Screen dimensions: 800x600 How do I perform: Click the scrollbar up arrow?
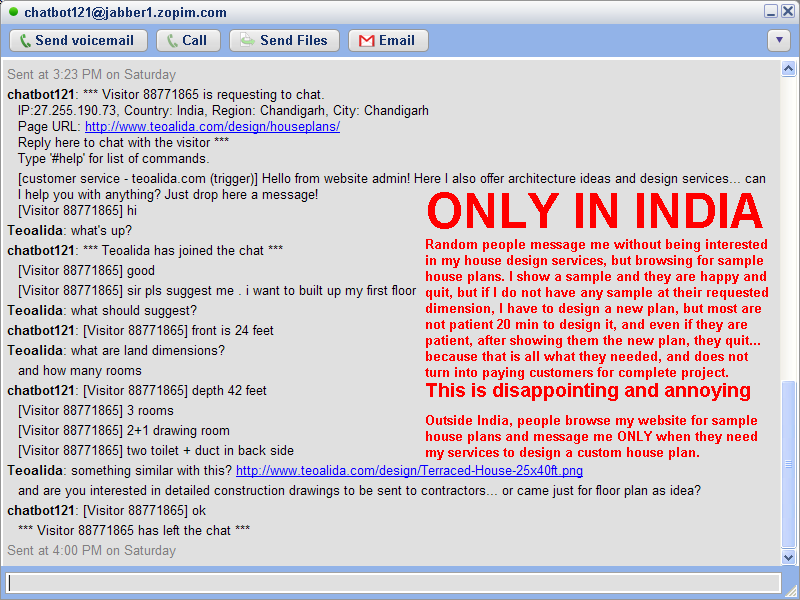(788, 68)
